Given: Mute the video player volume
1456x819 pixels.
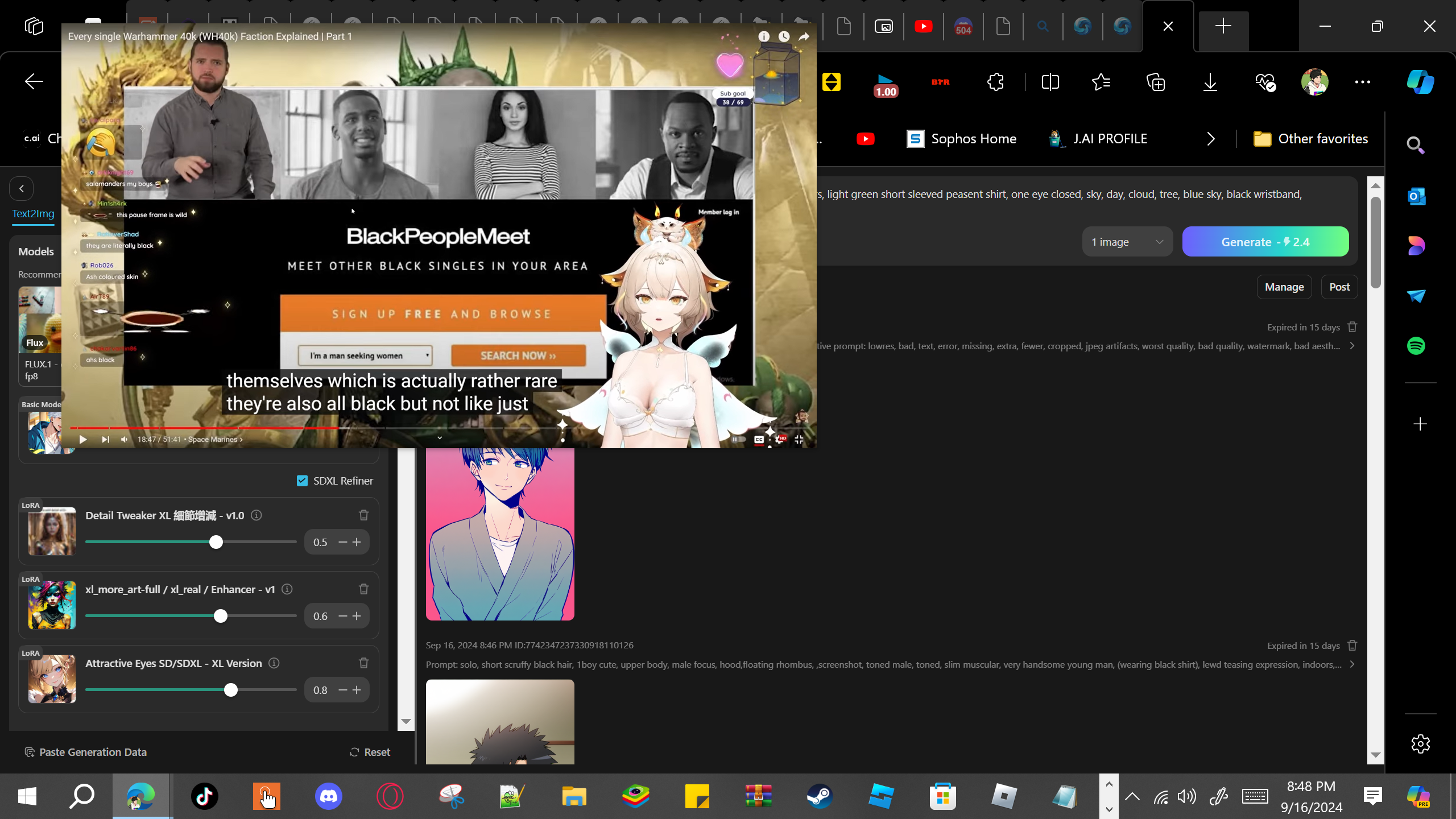Looking at the screenshot, I should point(125,439).
